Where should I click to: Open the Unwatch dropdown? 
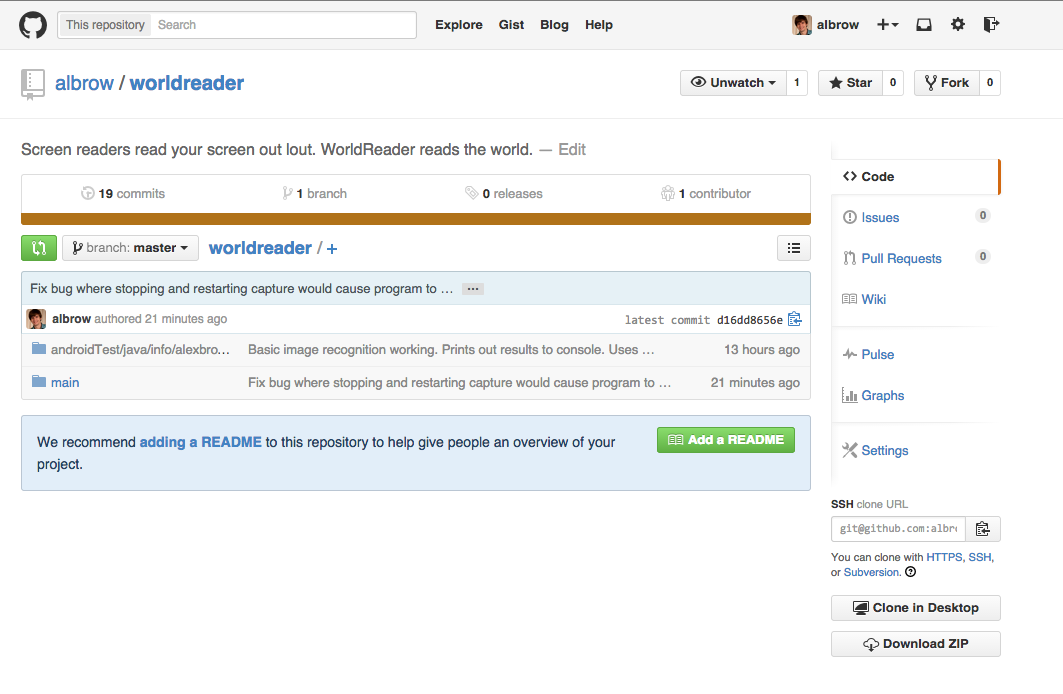coord(733,83)
